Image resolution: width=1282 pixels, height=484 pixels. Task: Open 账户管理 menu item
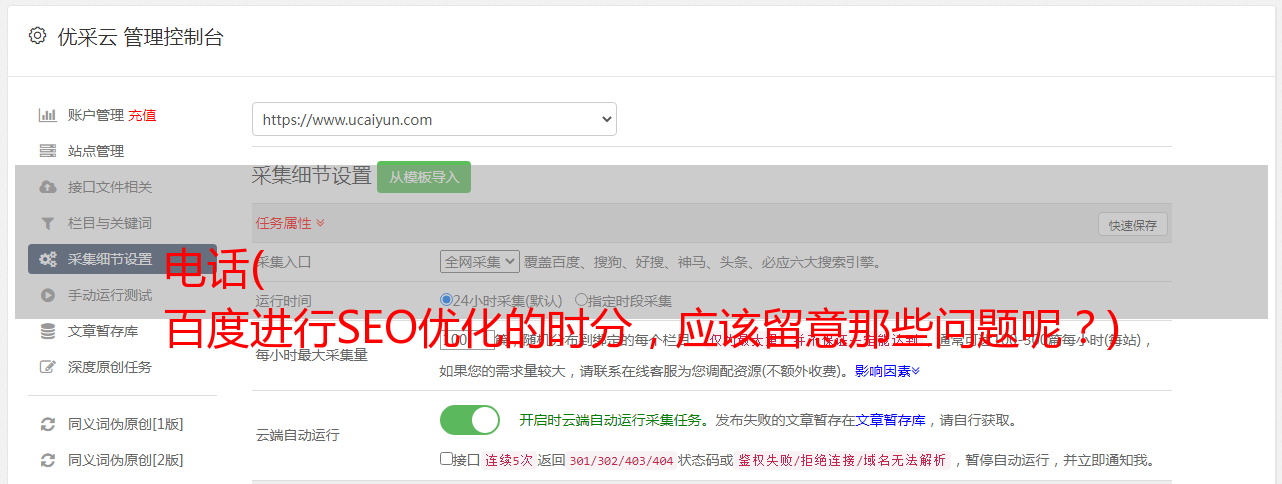click(96, 115)
